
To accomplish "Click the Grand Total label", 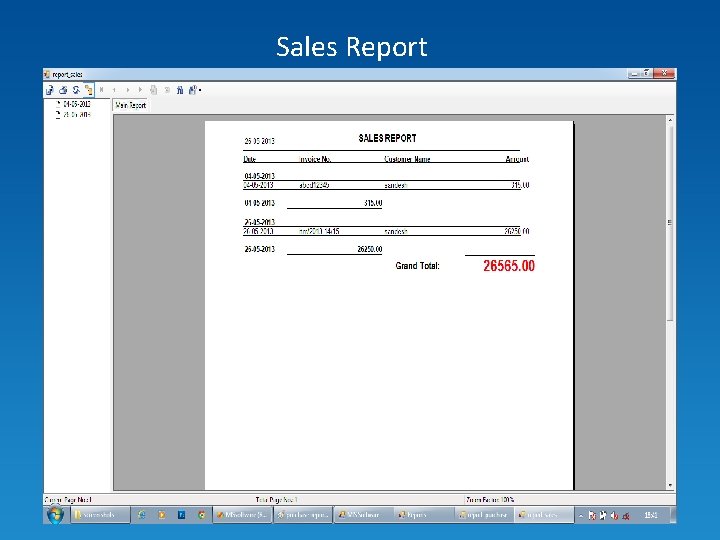I will click(417, 266).
